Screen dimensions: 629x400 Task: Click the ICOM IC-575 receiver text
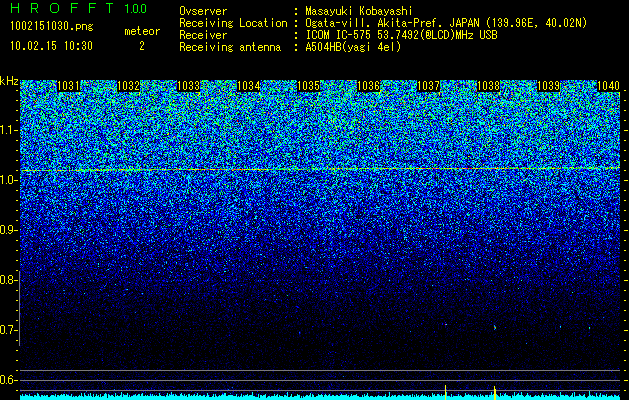(401, 35)
